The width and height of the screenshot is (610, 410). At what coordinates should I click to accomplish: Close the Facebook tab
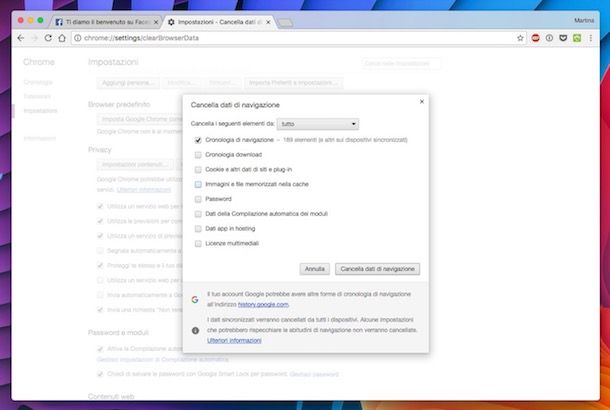tap(156, 22)
